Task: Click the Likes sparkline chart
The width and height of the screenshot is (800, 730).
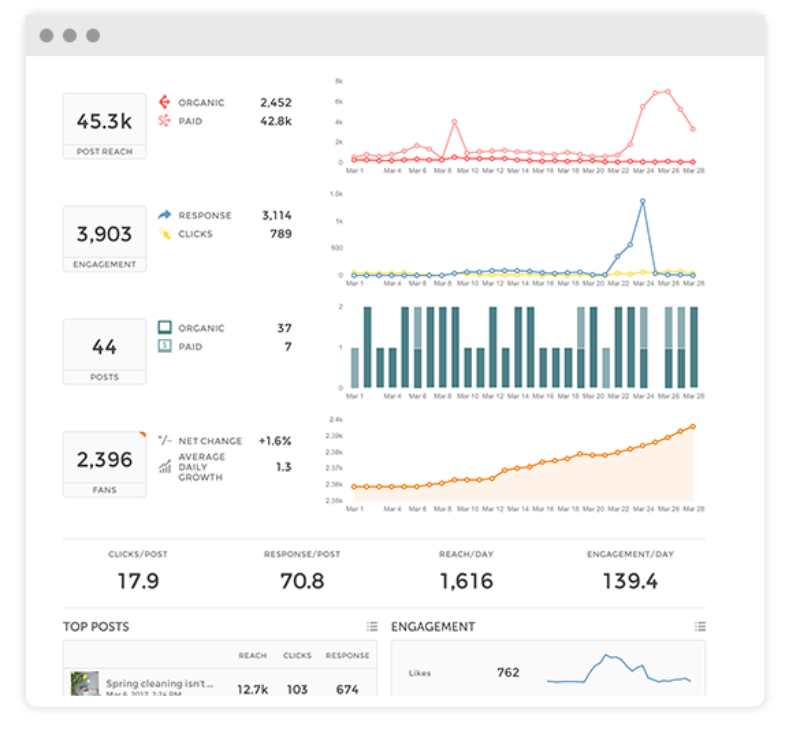Action: 618,669
